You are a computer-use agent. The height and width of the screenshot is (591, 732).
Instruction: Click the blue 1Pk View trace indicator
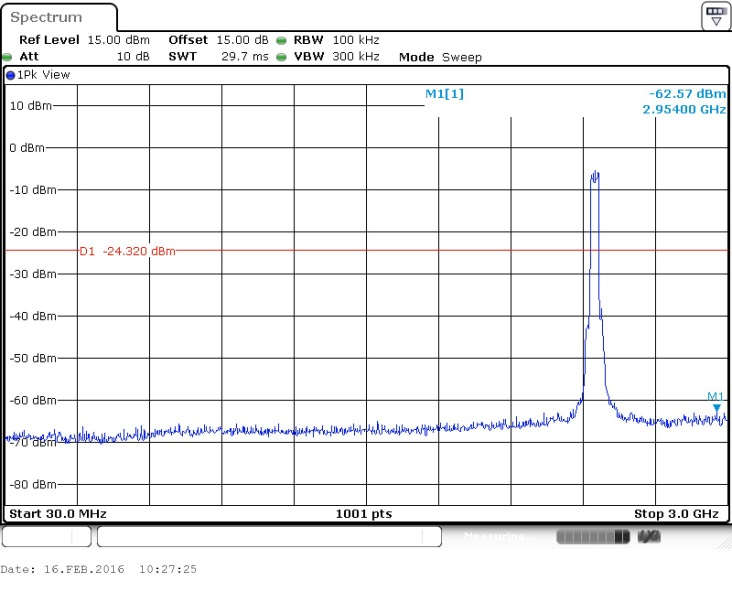coord(10,75)
